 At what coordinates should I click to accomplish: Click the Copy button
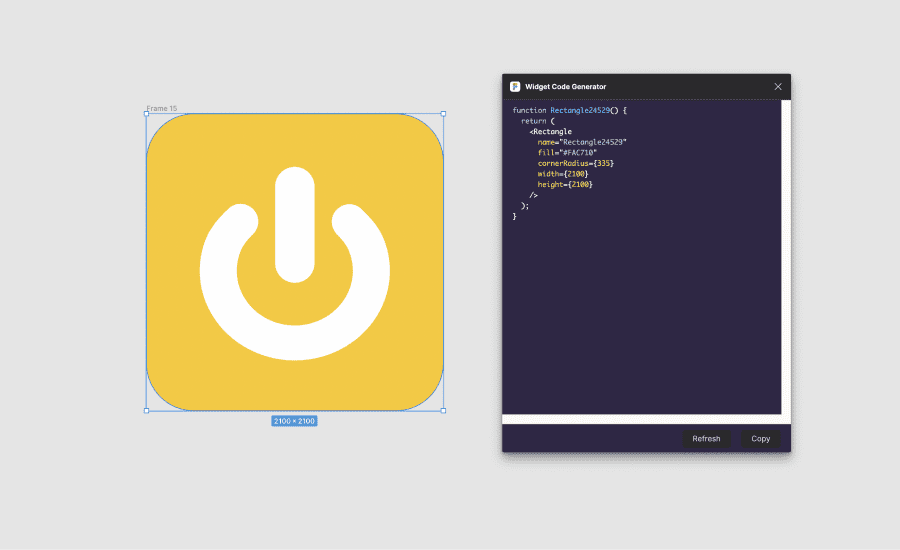(x=761, y=439)
